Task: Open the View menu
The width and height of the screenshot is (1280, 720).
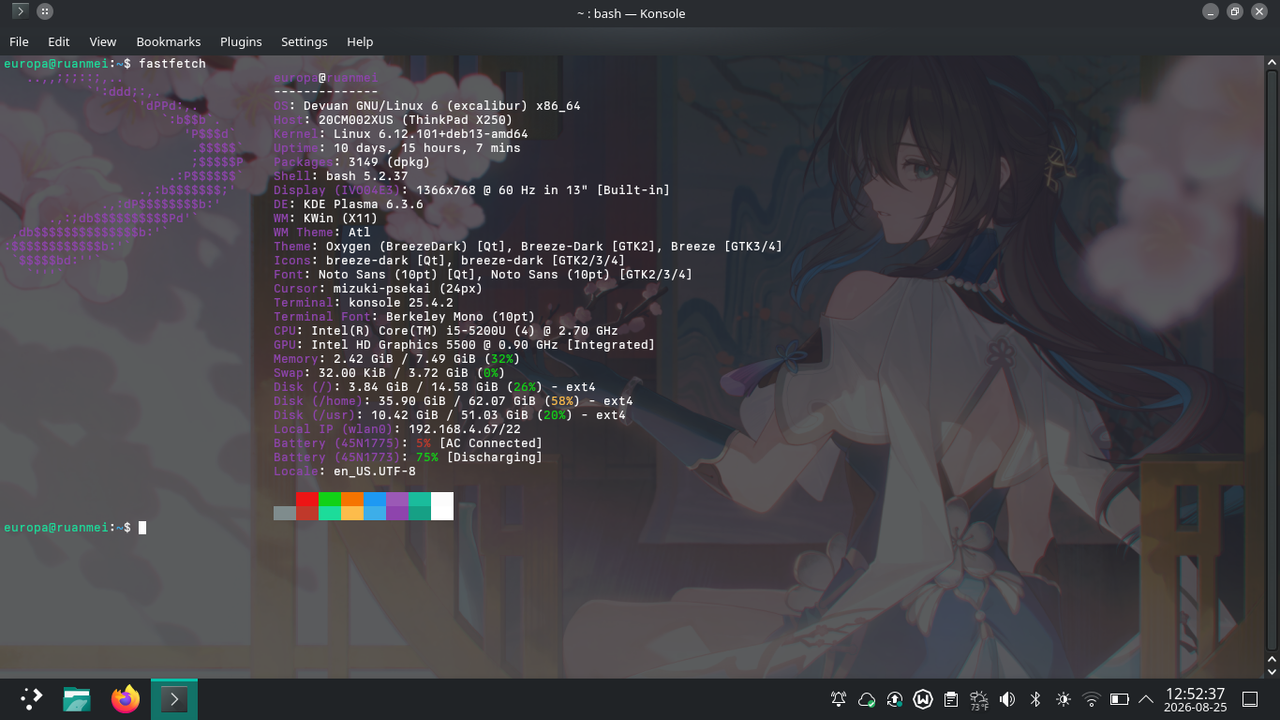Action: coord(103,42)
